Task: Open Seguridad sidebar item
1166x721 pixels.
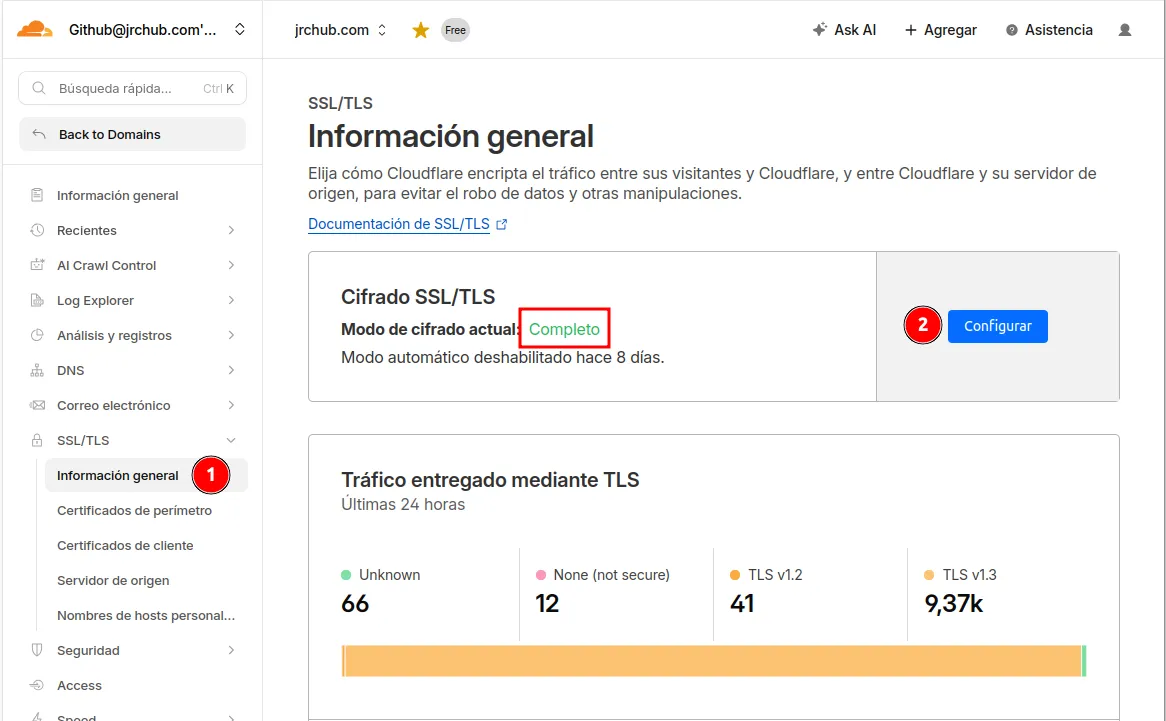Action: coord(88,650)
